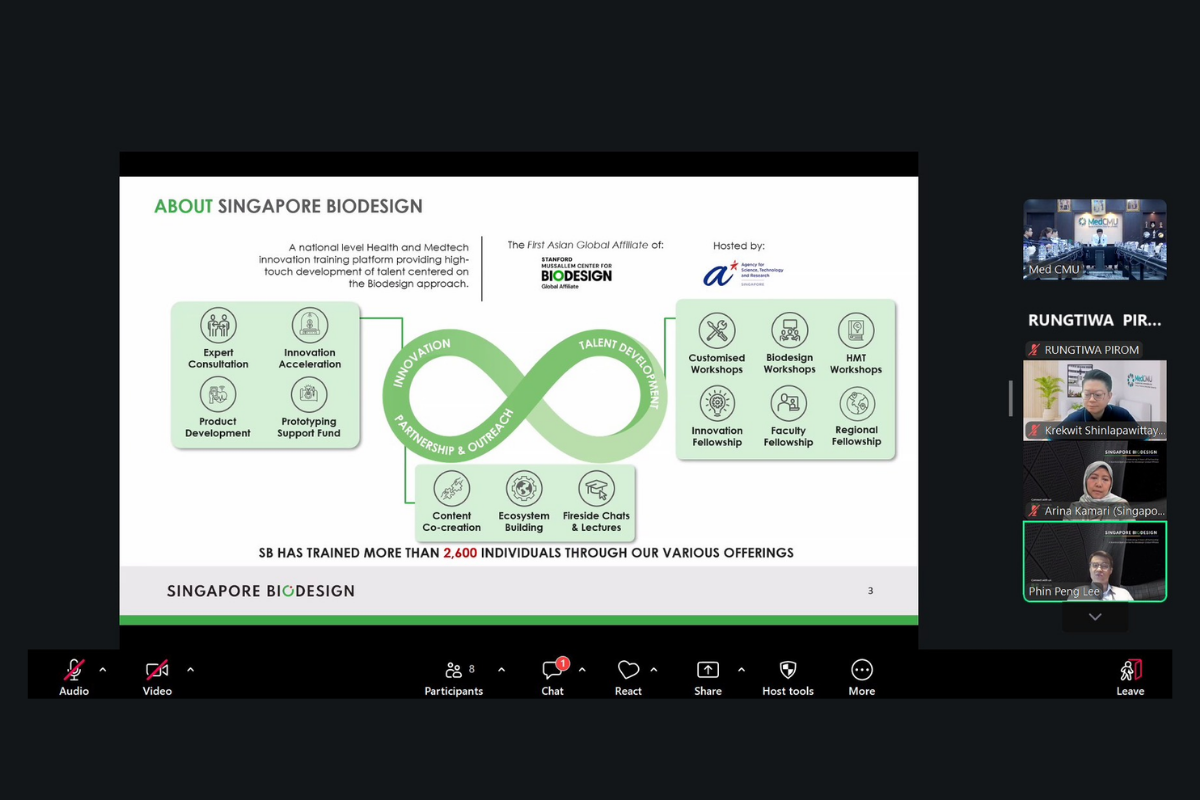Click the Fireside Chats & Lectures icon

[x=597, y=489]
